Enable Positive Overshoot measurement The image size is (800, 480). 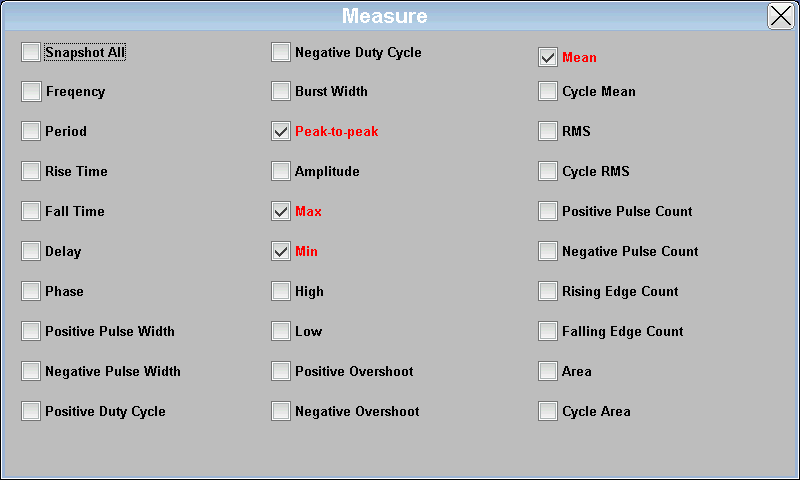pyautogui.click(x=281, y=371)
